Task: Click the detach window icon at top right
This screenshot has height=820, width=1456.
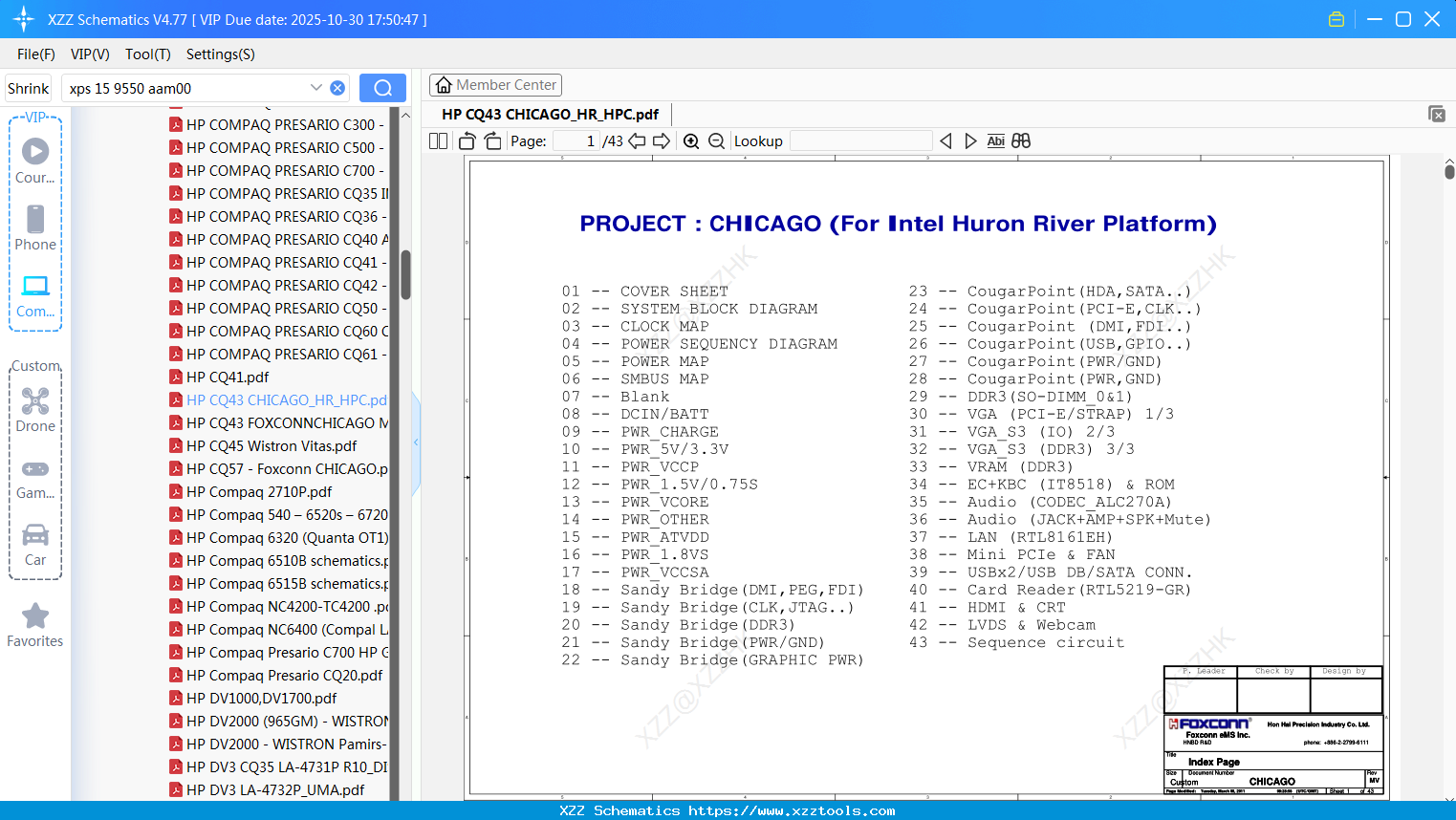Action: pos(1437,114)
